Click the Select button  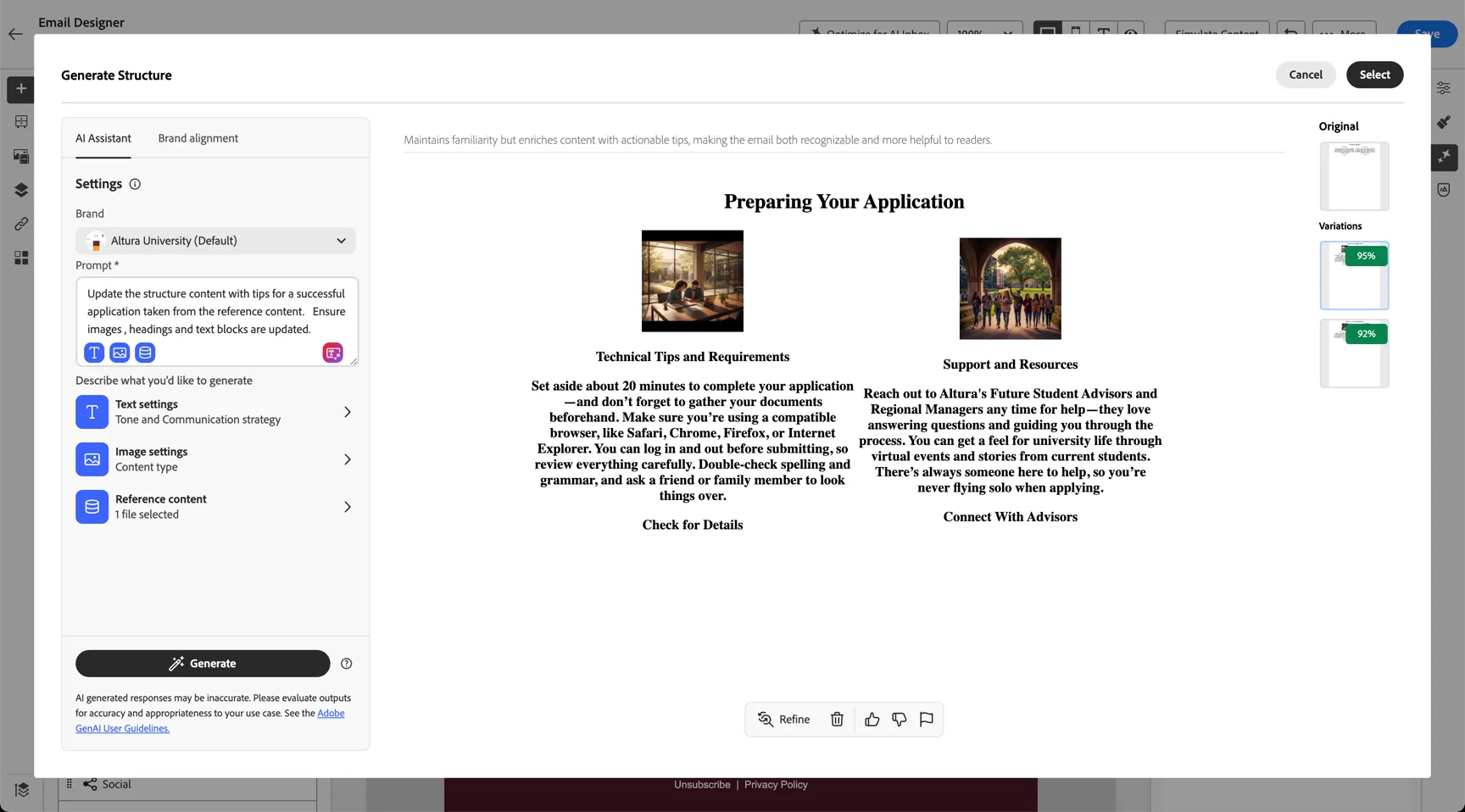click(1374, 75)
